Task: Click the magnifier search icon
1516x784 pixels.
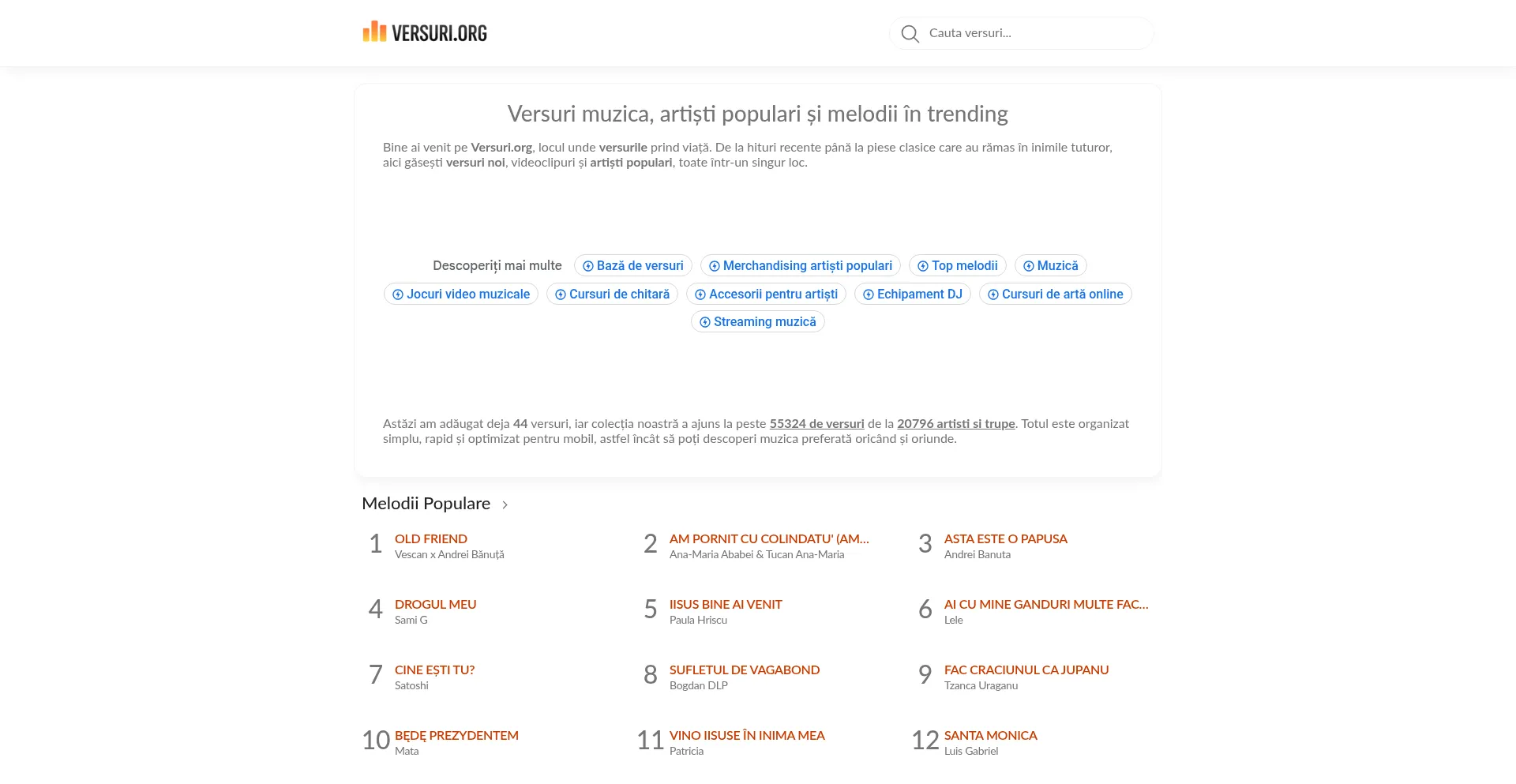Action: 910,34
